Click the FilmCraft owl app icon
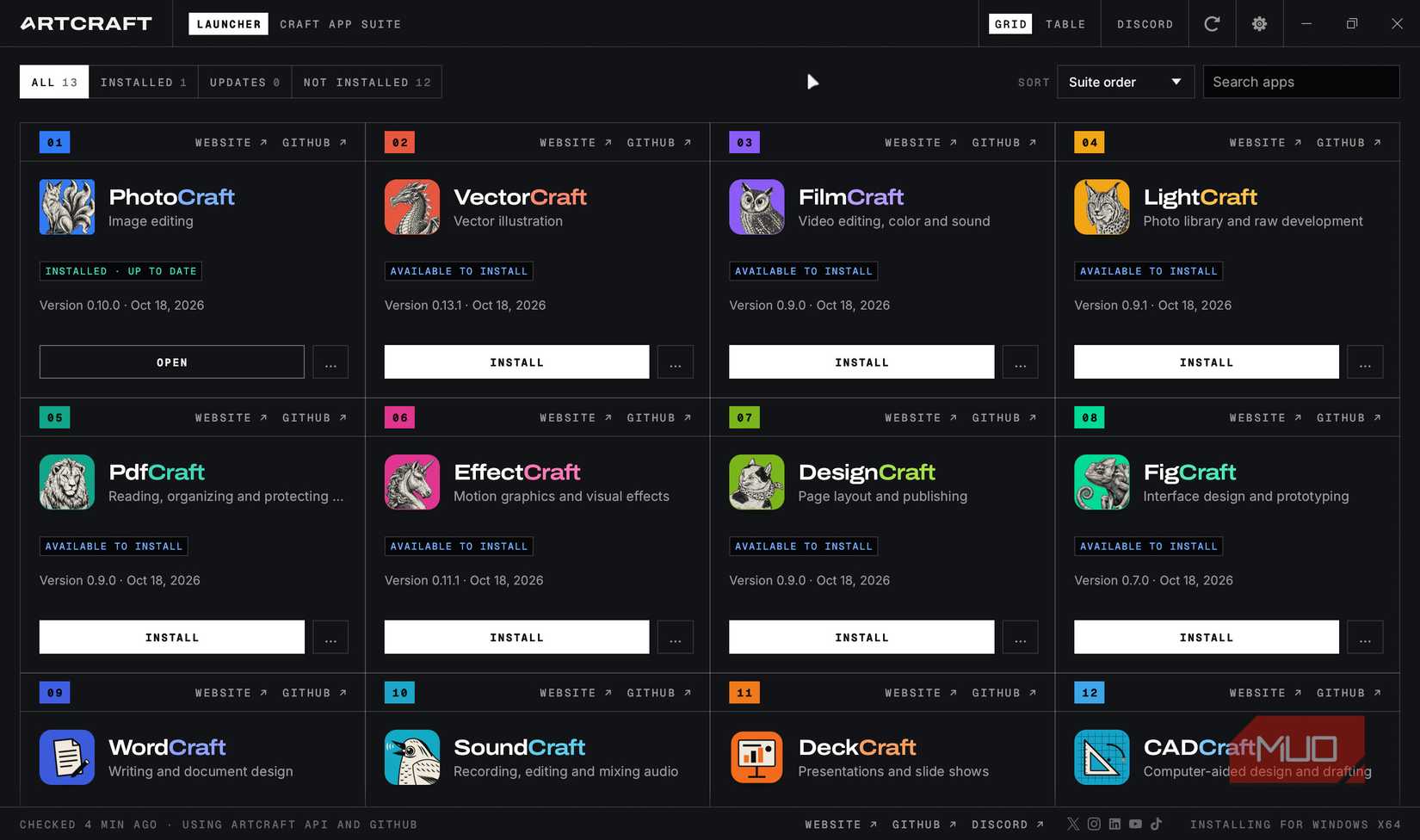The height and width of the screenshot is (840, 1420). 756,207
